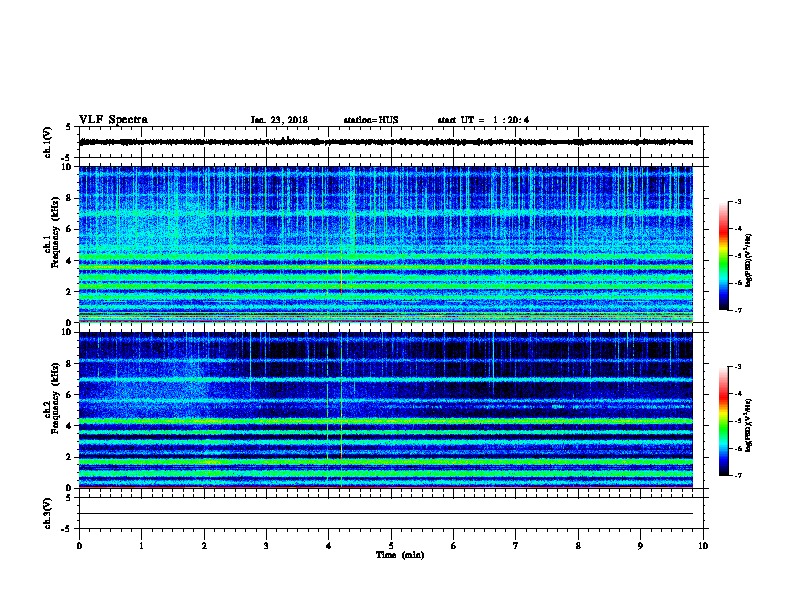Click inside the ch.2 spectrogram panel

point(386,410)
